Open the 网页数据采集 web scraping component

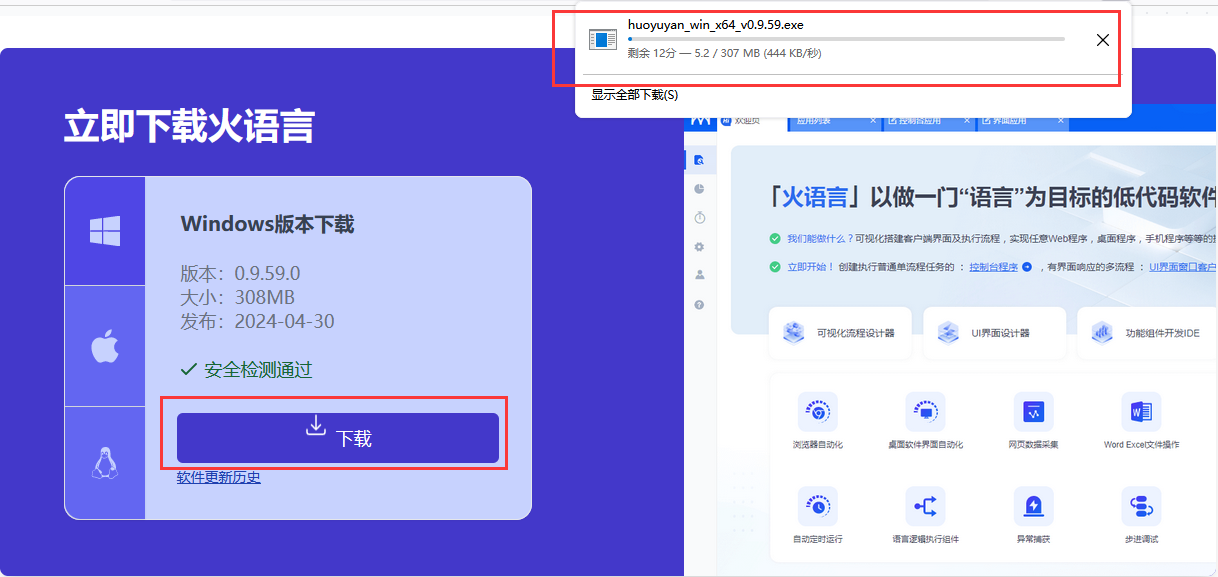pos(1033,412)
